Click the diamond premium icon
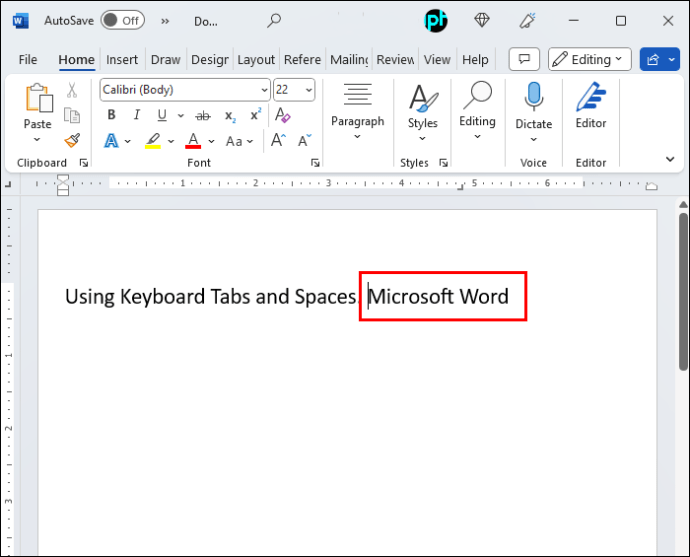The height and width of the screenshot is (557, 690). (x=482, y=21)
